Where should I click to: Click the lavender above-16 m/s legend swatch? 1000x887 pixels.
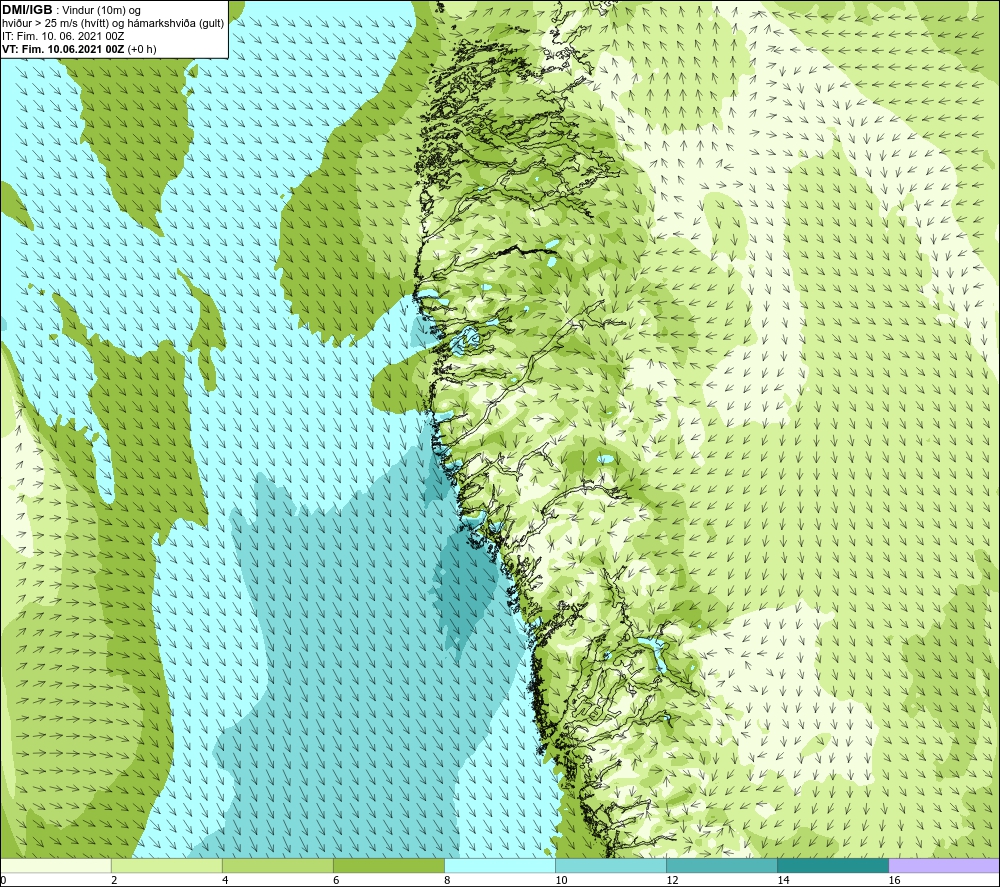pos(944,865)
